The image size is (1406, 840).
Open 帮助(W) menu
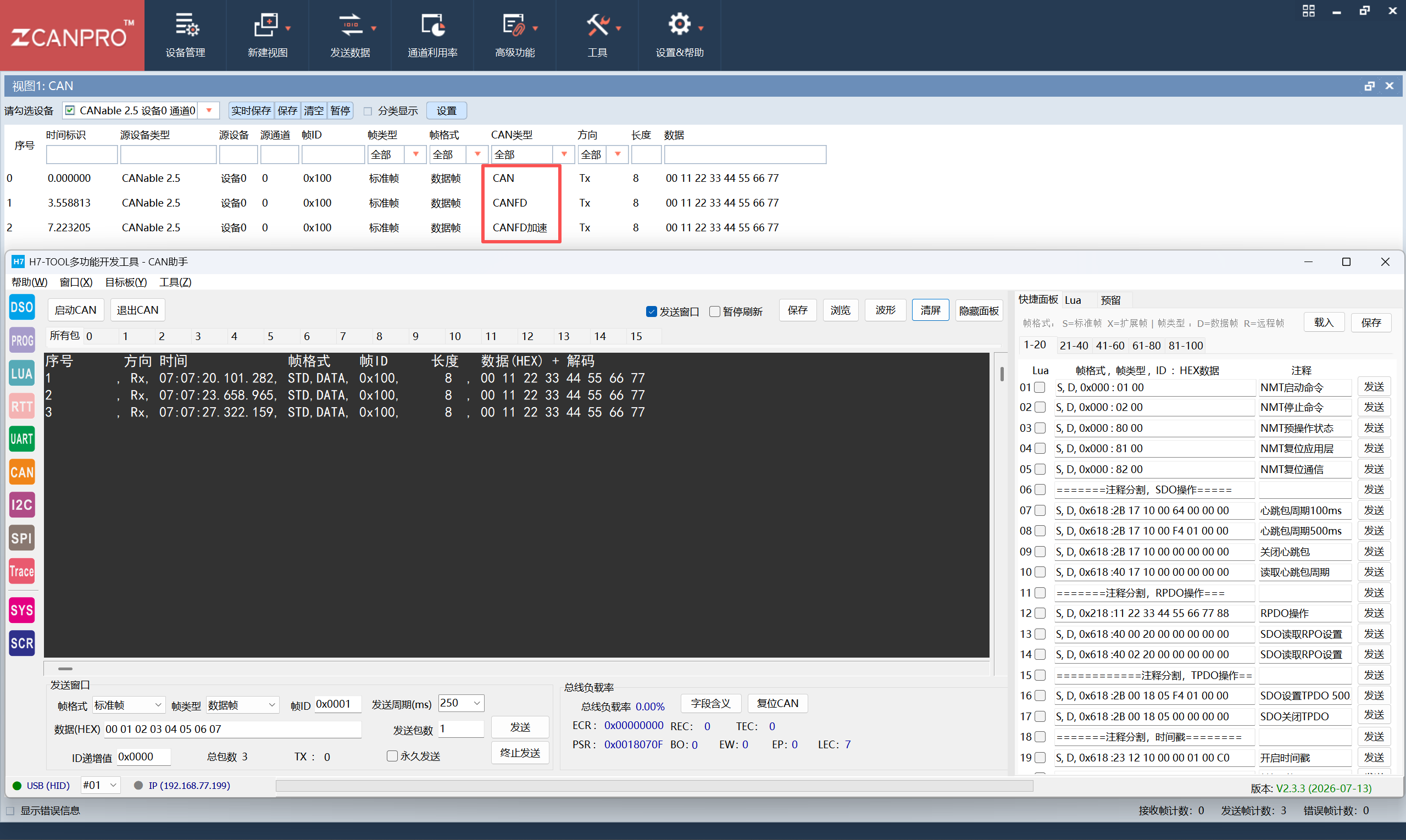[x=30, y=282]
